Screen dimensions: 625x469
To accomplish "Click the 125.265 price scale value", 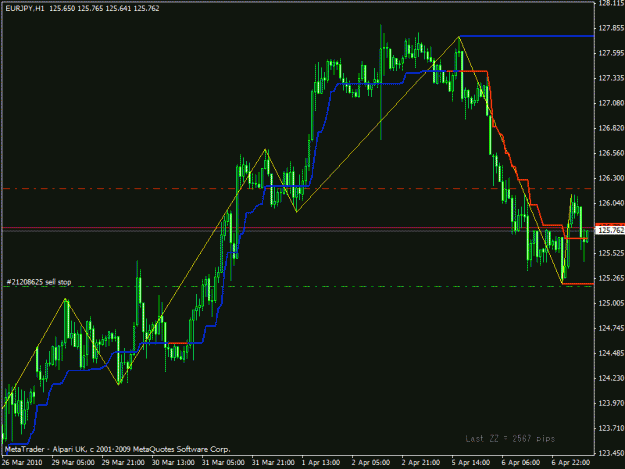I will [611, 278].
